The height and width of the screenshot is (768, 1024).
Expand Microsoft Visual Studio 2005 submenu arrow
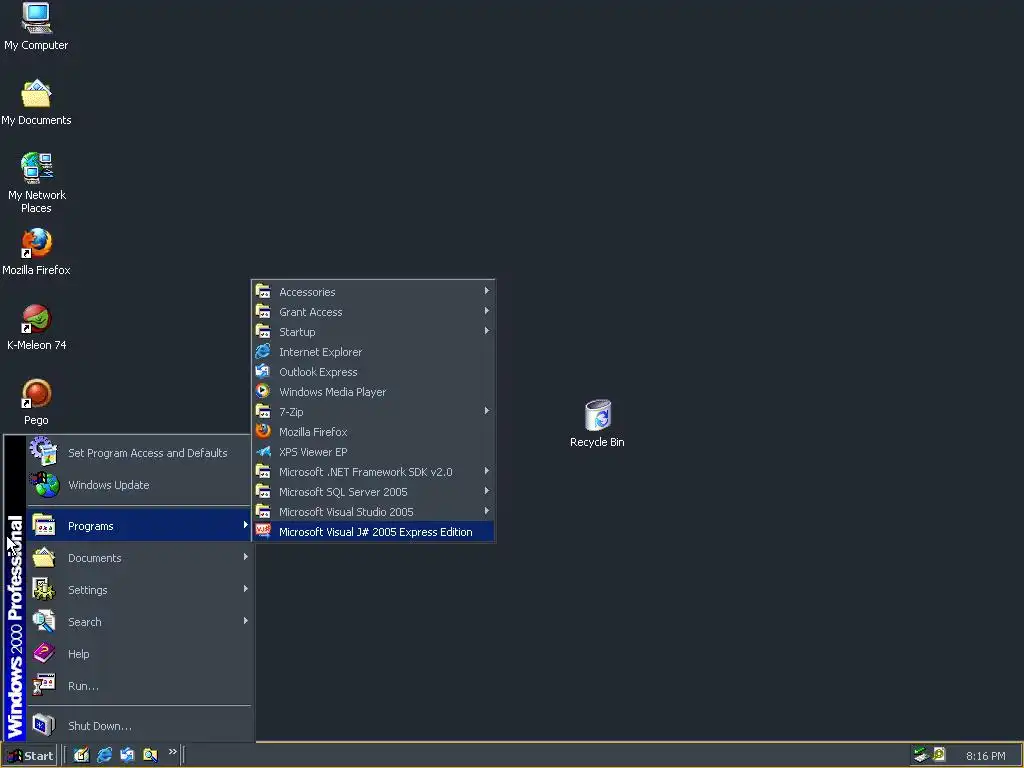click(x=487, y=511)
